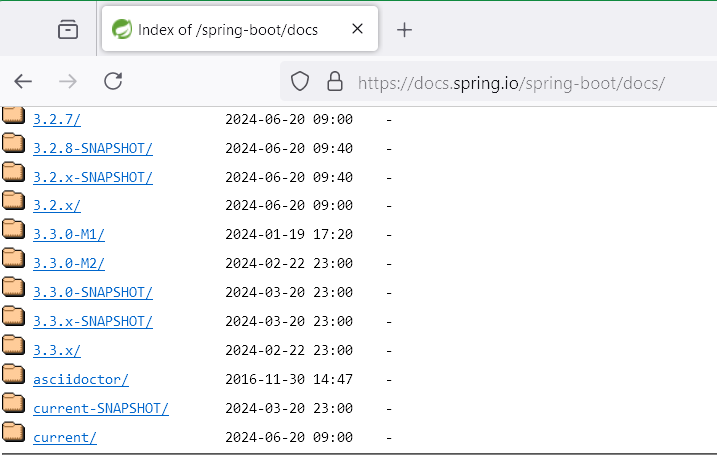717x464 pixels.
Task: Open the 3.3.x/ directory link
Action: click(x=57, y=351)
